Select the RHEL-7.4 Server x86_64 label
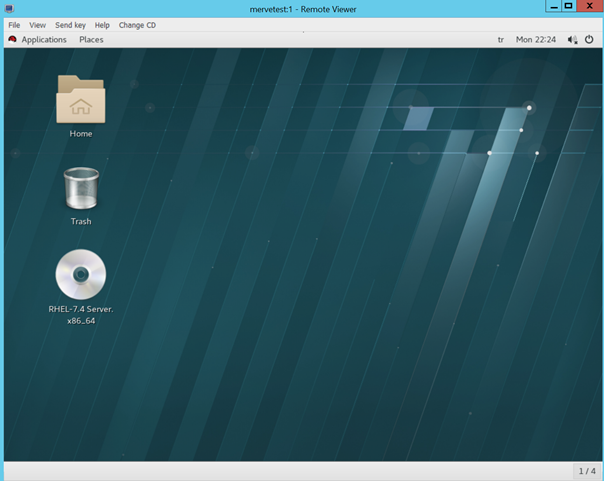The image size is (604, 481). (x=81, y=315)
